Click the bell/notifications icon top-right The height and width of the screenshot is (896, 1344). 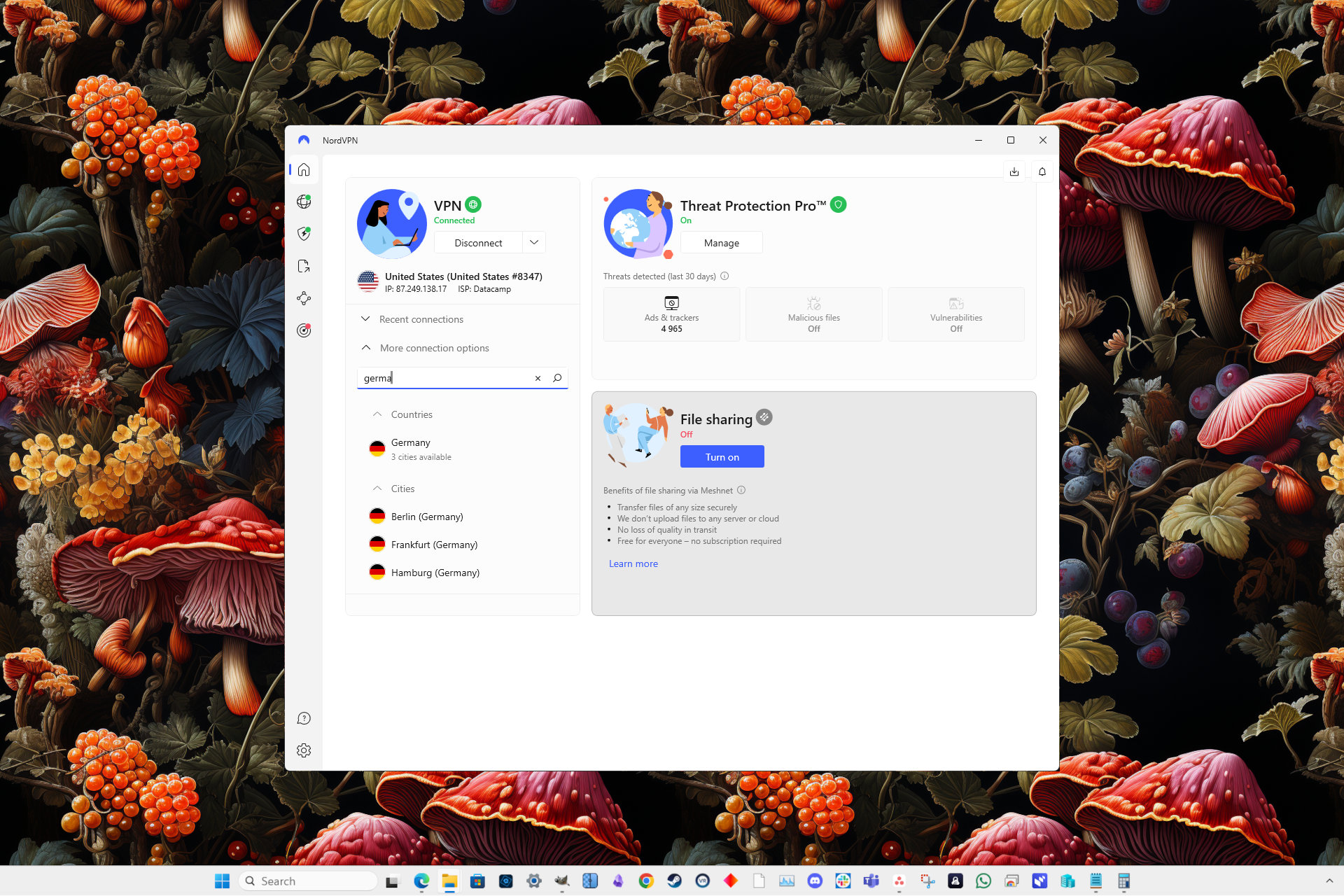[1042, 171]
